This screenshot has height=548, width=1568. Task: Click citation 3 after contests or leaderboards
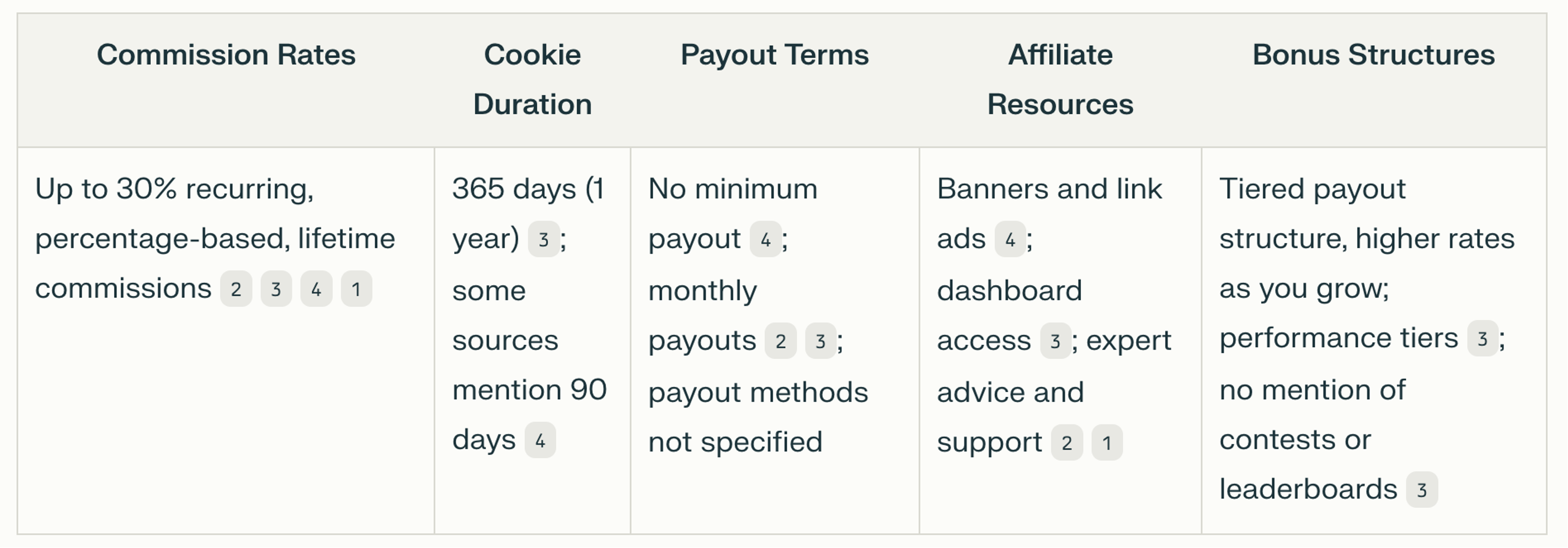click(1422, 490)
